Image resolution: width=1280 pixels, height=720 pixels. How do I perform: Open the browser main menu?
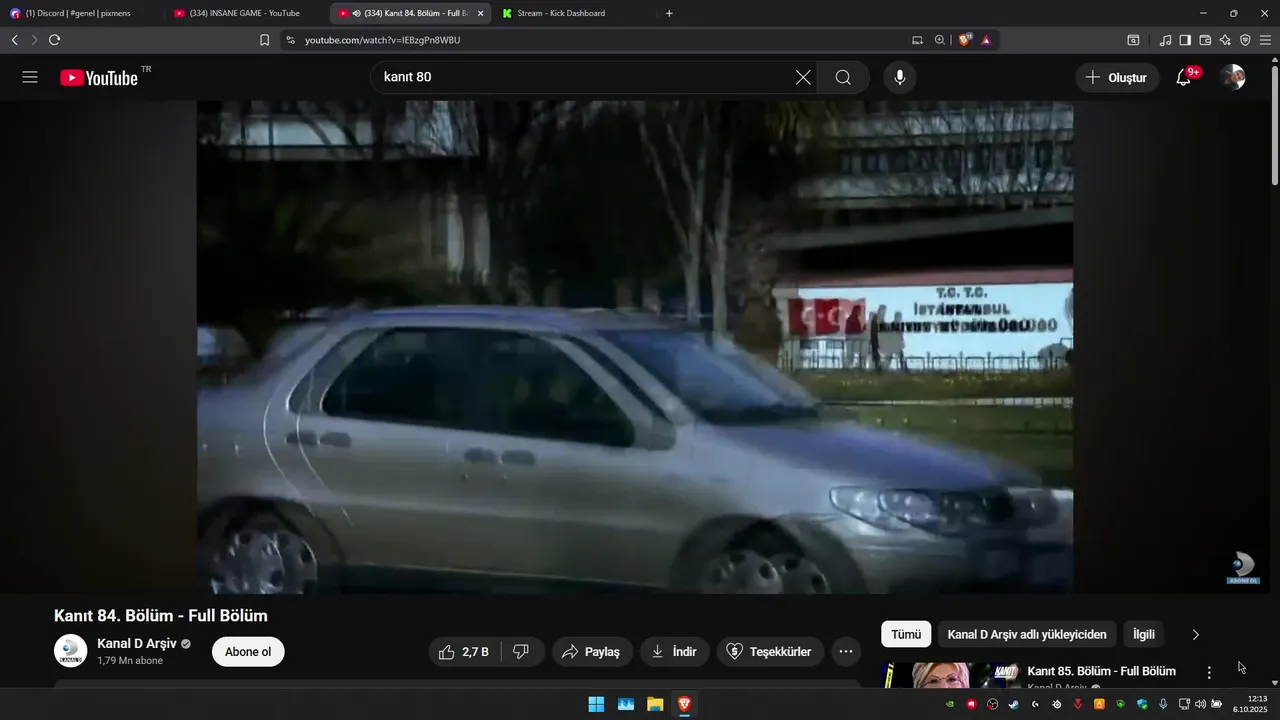point(1265,40)
